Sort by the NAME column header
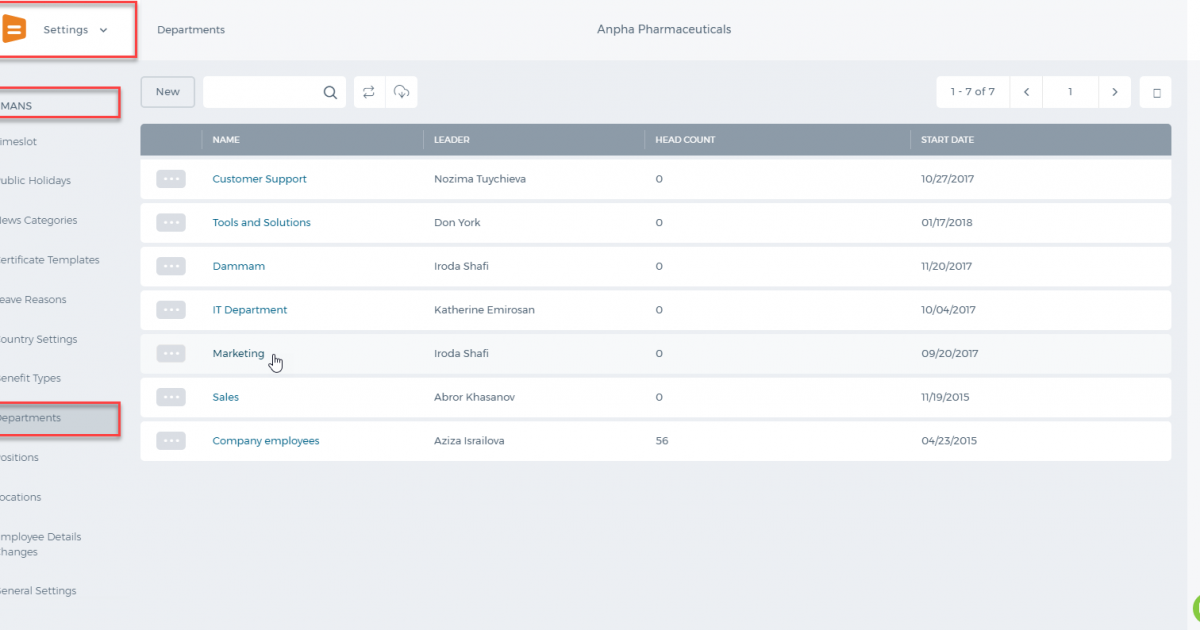The height and width of the screenshot is (630, 1200). 226,140
